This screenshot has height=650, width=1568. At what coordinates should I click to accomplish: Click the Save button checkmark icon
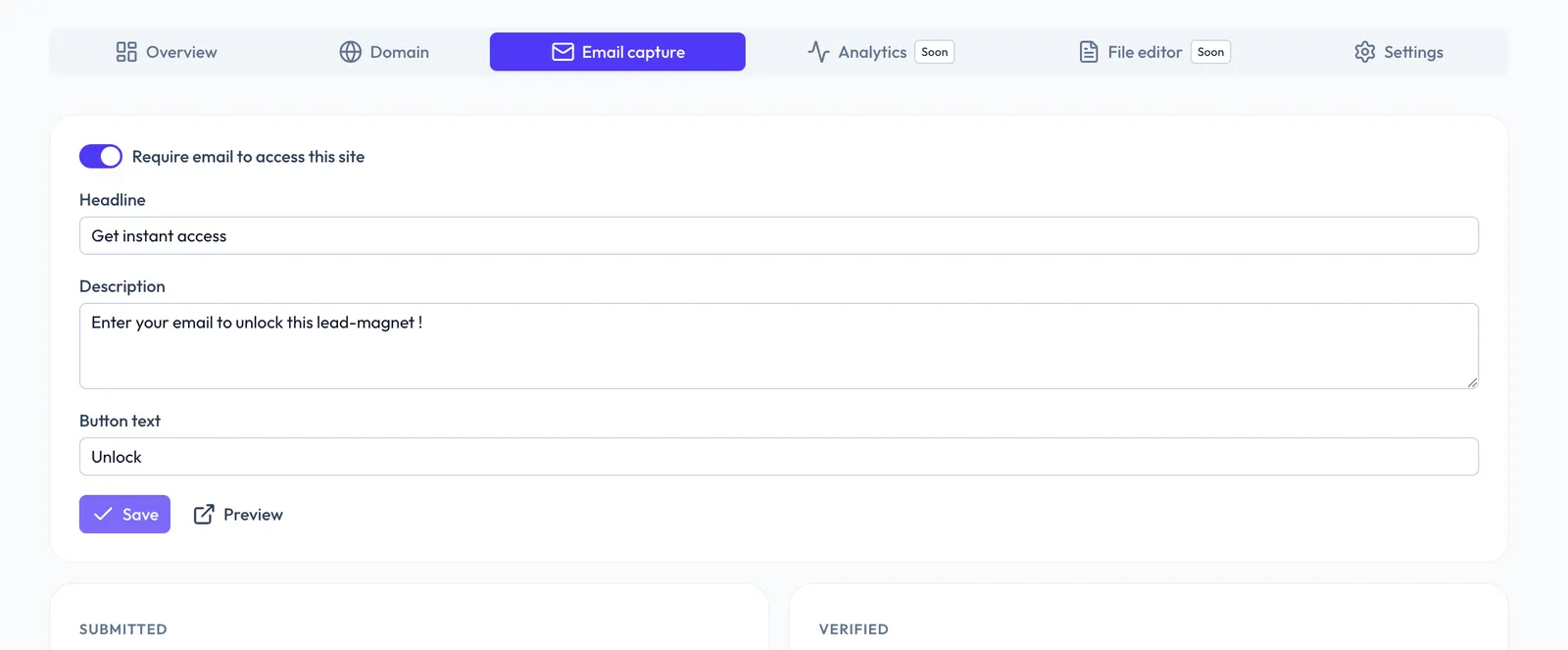[103, 514]
